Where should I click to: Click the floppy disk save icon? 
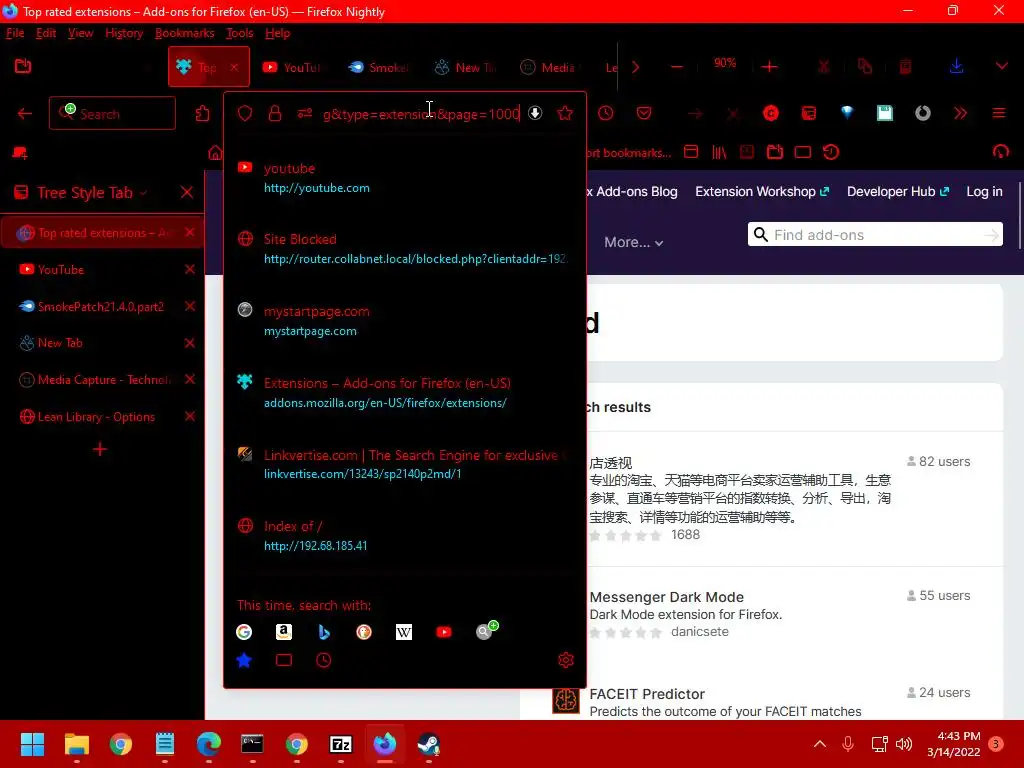[885, 113]
